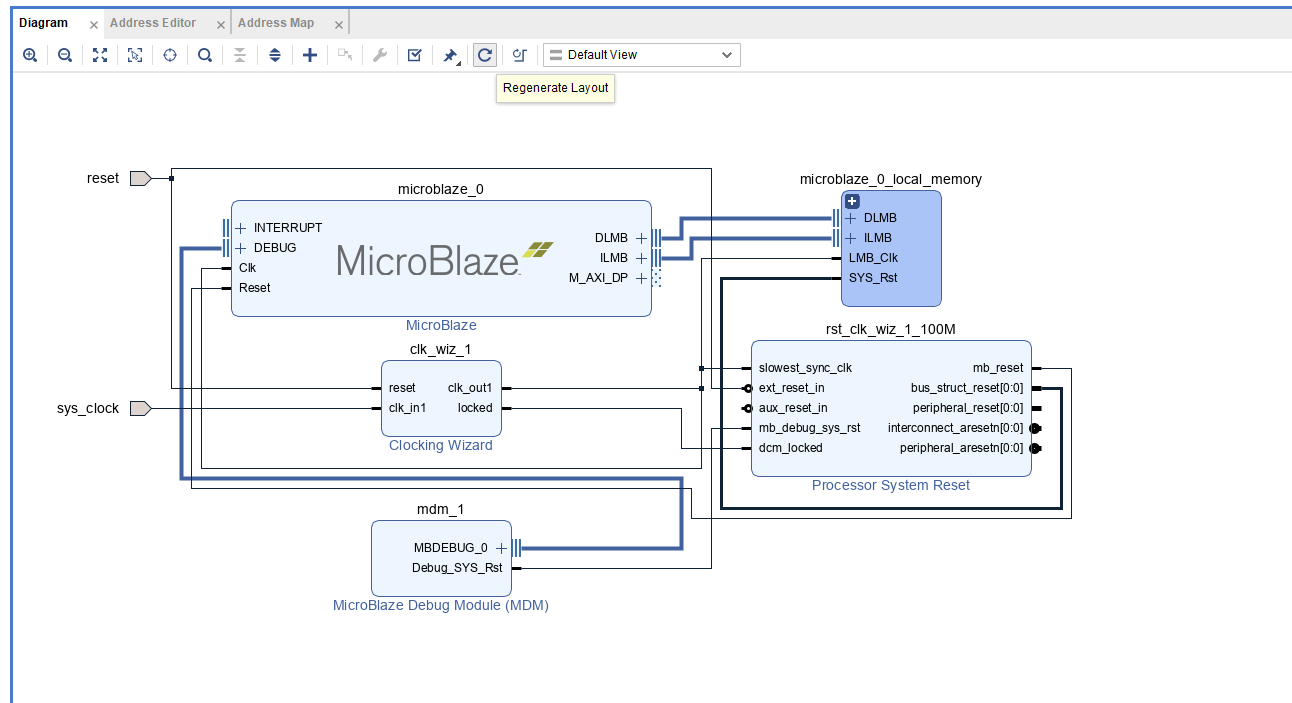This screenshot has height=703, width=1292.
Task: Click the Search magnifier icon in toolbar
Action: click(x=205, y=55)
